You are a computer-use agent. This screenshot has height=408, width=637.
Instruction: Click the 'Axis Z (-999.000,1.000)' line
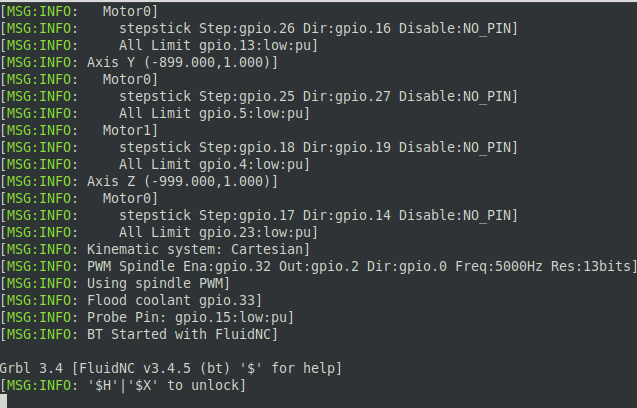coord(139,182)
